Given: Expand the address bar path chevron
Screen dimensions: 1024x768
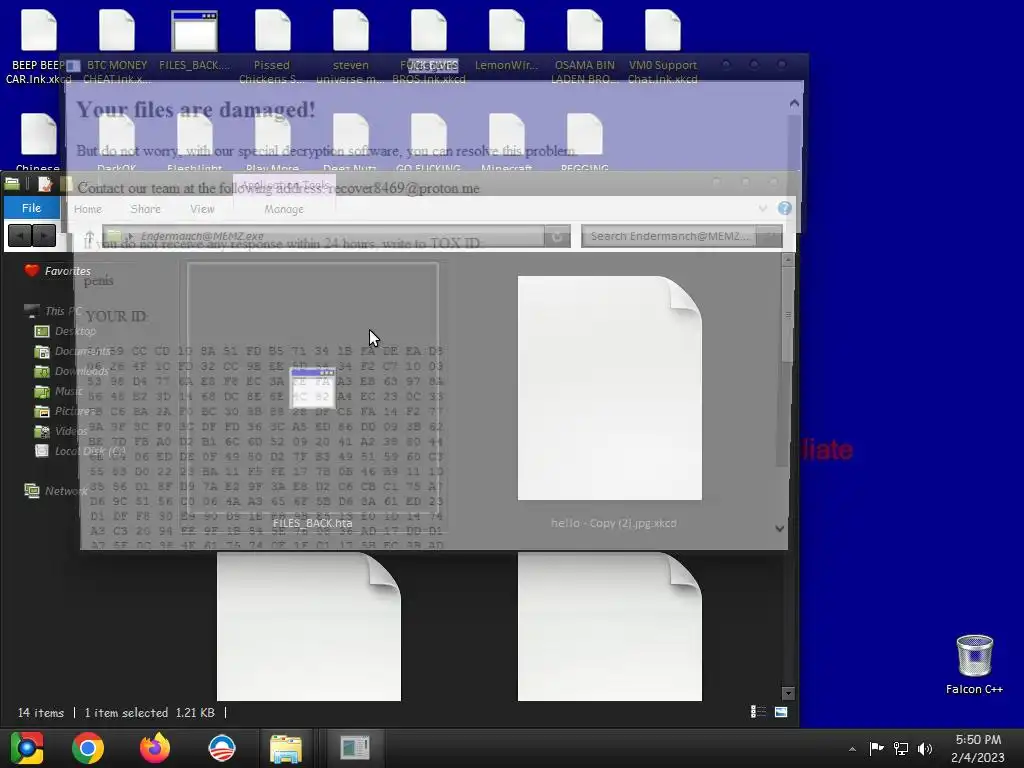Looking at the screenshot, I should tap(131, 236).
